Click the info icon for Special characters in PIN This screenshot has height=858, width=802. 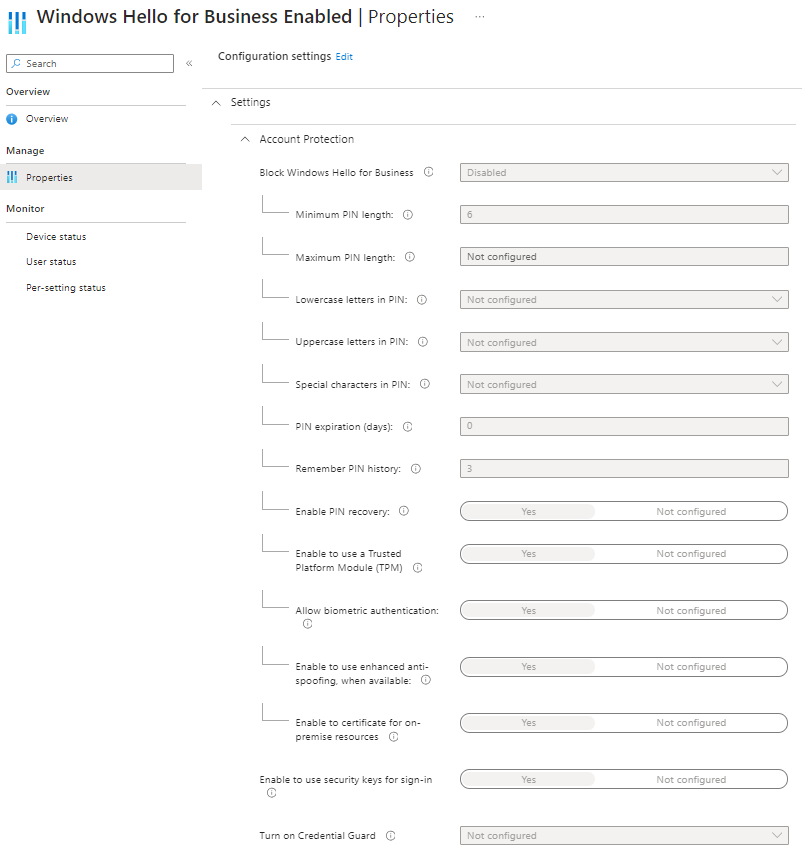425,384
